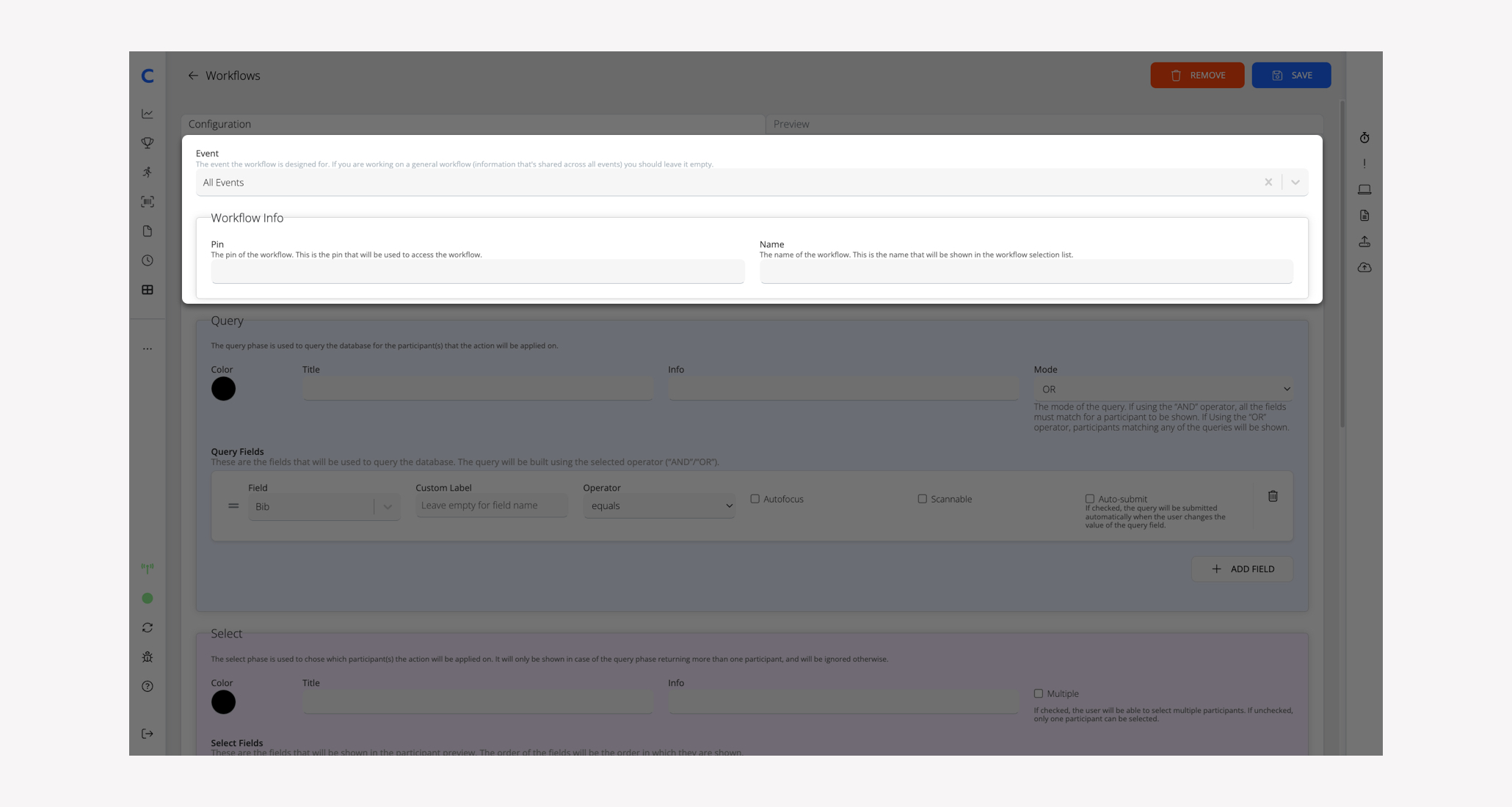Open the document file sidebar icon
1512x807 pixels.
tap(148, 231)
